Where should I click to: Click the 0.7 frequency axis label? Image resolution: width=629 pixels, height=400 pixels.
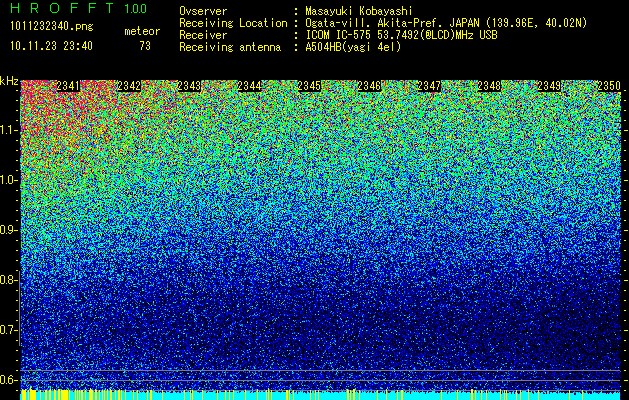coord(8,330)
